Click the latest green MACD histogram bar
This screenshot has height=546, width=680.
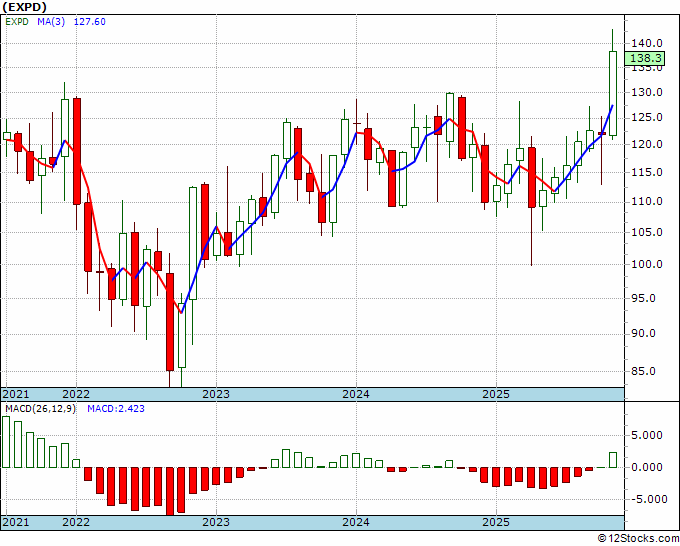point(613,460)
